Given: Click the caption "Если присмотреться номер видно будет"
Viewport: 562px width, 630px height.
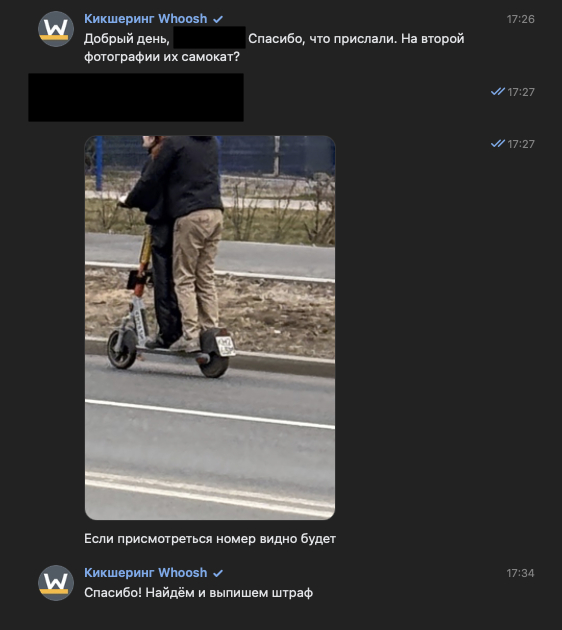Looking at the screenshot, I should coord(210,538).
